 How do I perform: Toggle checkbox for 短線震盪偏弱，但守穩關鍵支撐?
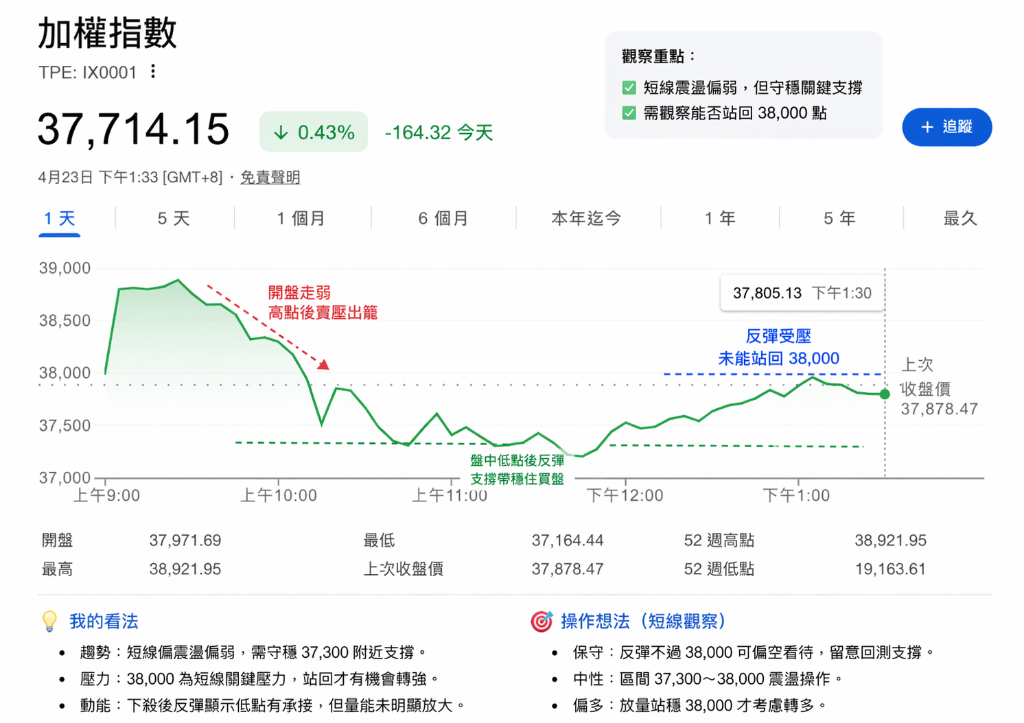coord(629,88)
